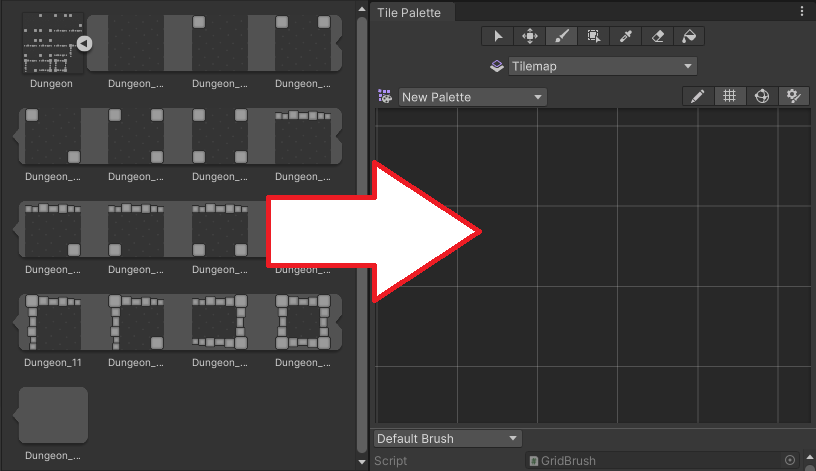Activate the Paintbrush tool
This screenshot has height=471, width=816.
[x=561, y=36]
